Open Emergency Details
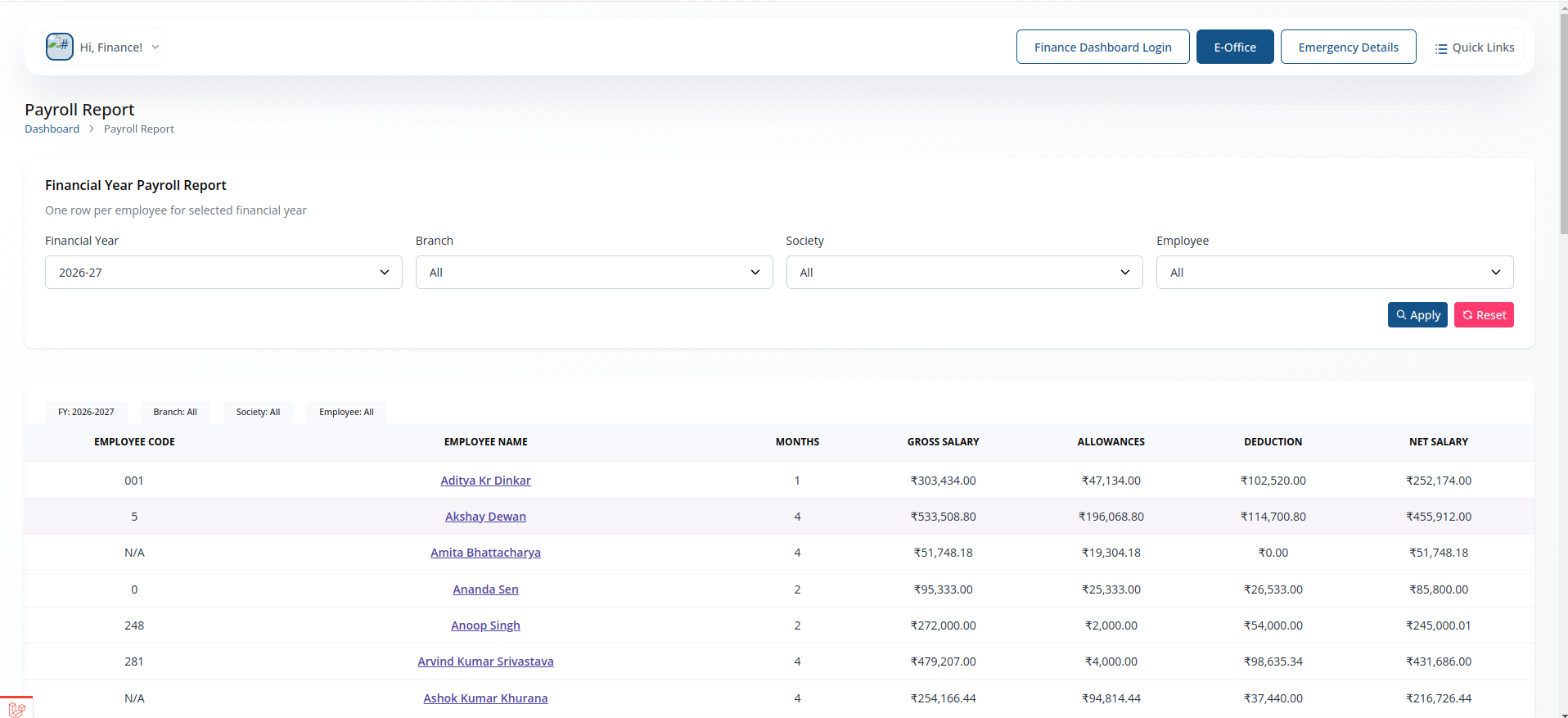Image resolution: width=1568 pixels, height=718 pixels. pyautogui.click(x=1348, y=47)
